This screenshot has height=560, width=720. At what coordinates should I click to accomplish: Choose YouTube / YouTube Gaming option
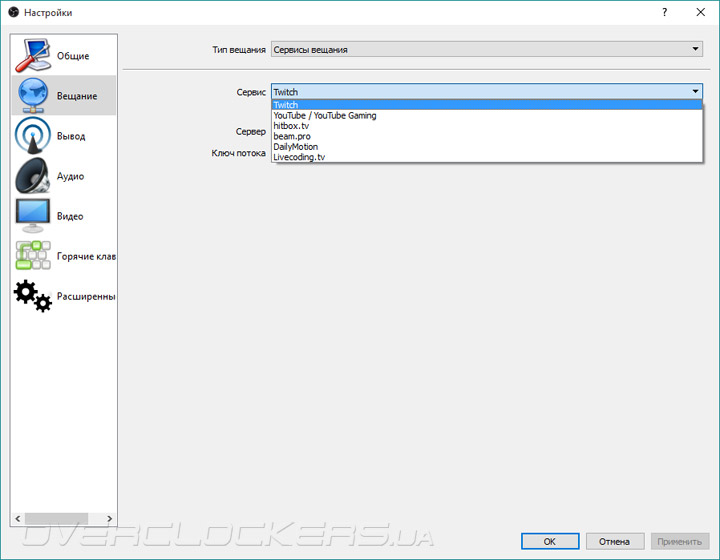pyautogui.click(x=487, y=115)
